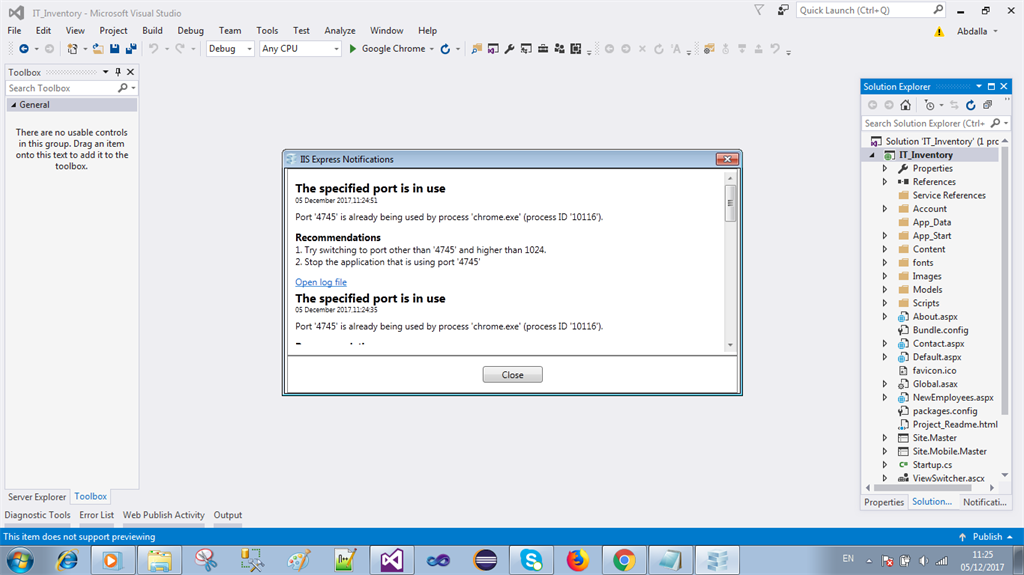Switch to the Error List tab
This screenshot has height=575, width=1024.
tap(96, 515)
